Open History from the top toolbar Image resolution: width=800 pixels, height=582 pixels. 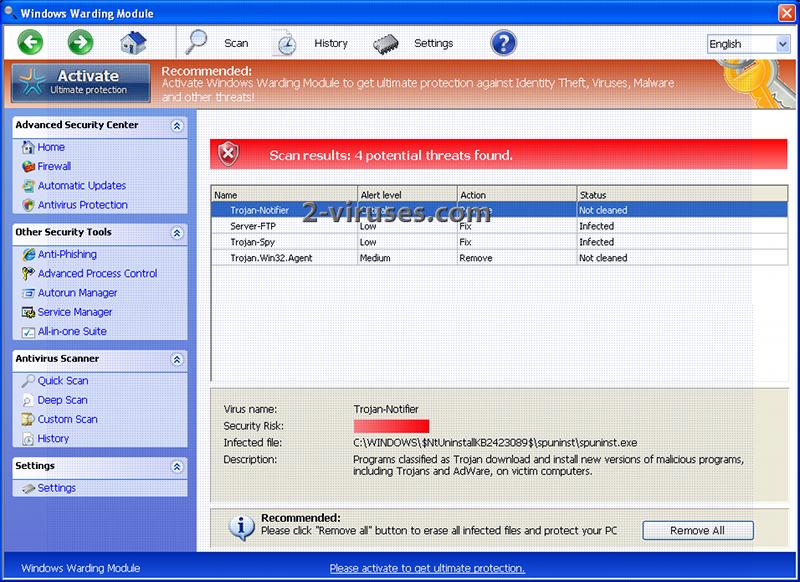(331, 43)
